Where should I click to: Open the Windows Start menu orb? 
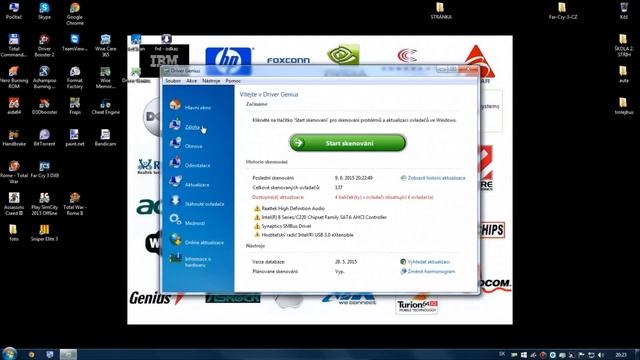point(9,353)
